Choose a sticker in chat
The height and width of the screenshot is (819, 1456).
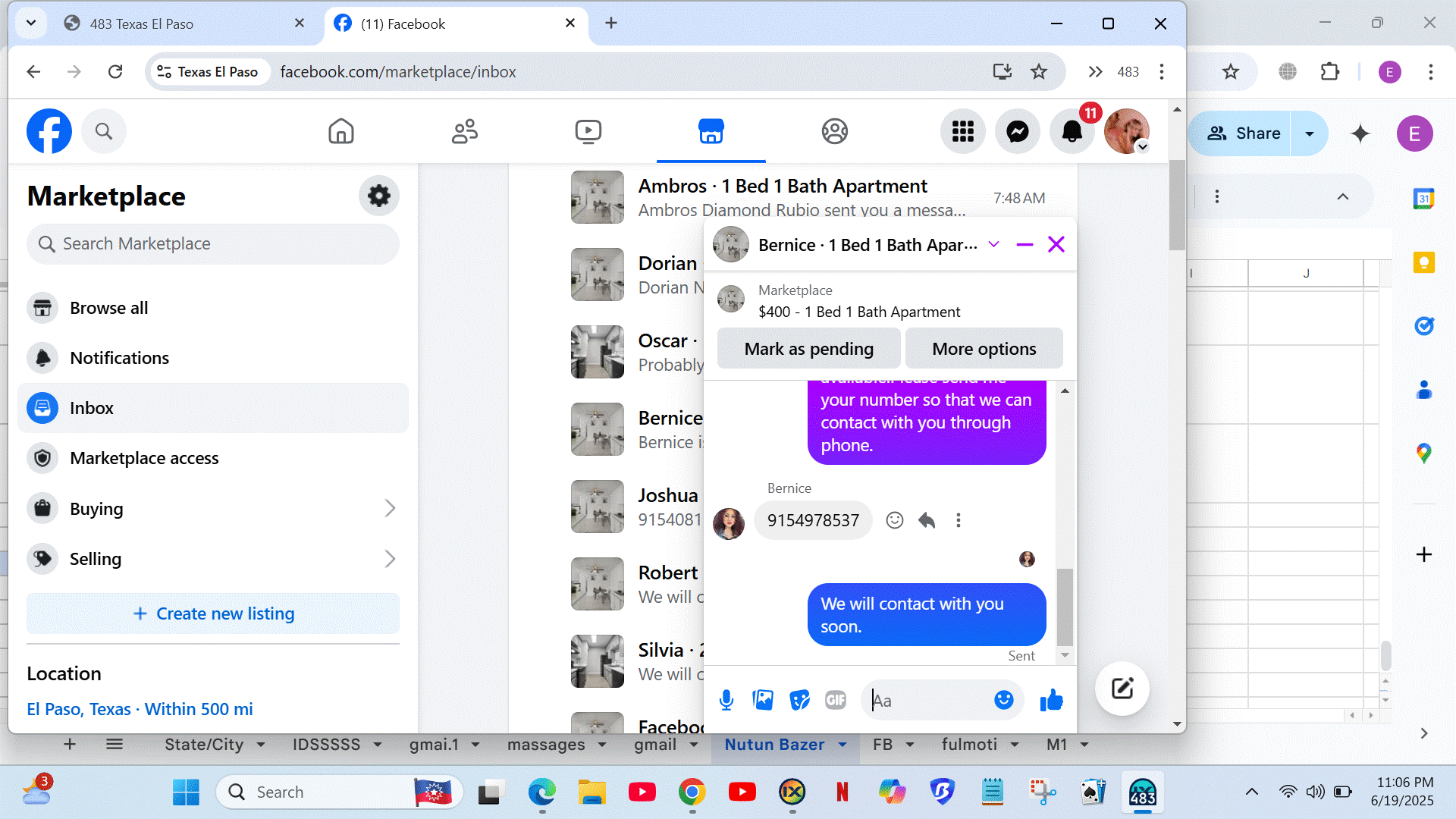pos(799,700)
